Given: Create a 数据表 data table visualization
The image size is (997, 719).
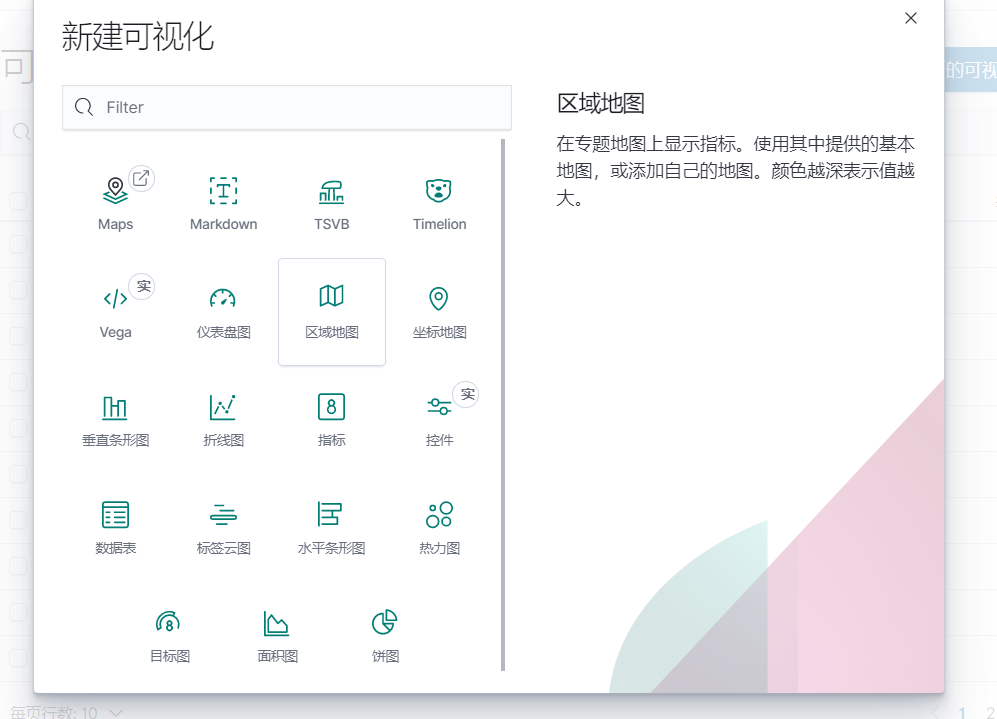Looking at the screenshot, I should (115, 525).
